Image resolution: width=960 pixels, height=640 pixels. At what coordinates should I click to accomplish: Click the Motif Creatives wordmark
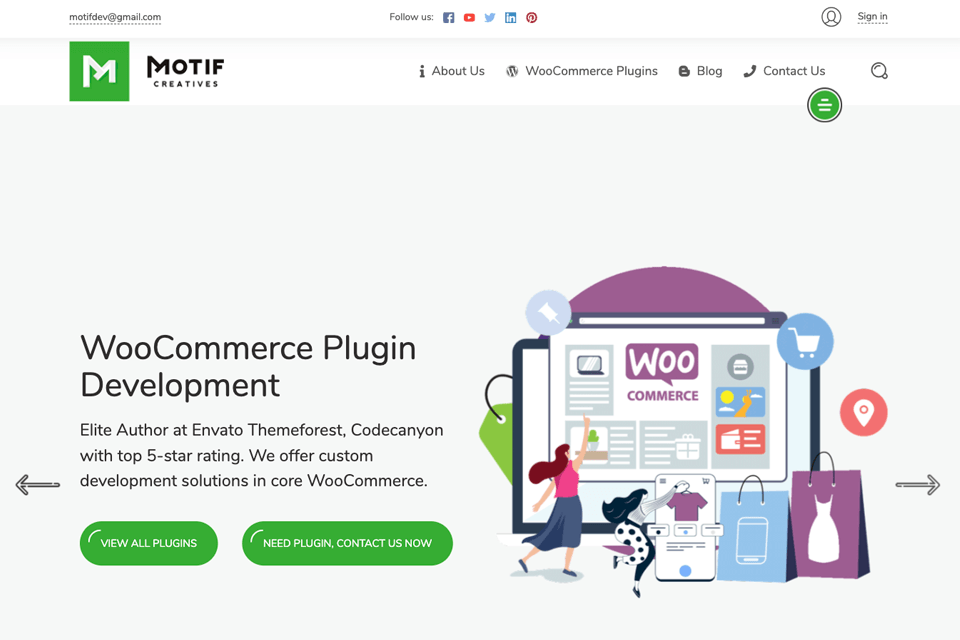click(185, 72)
